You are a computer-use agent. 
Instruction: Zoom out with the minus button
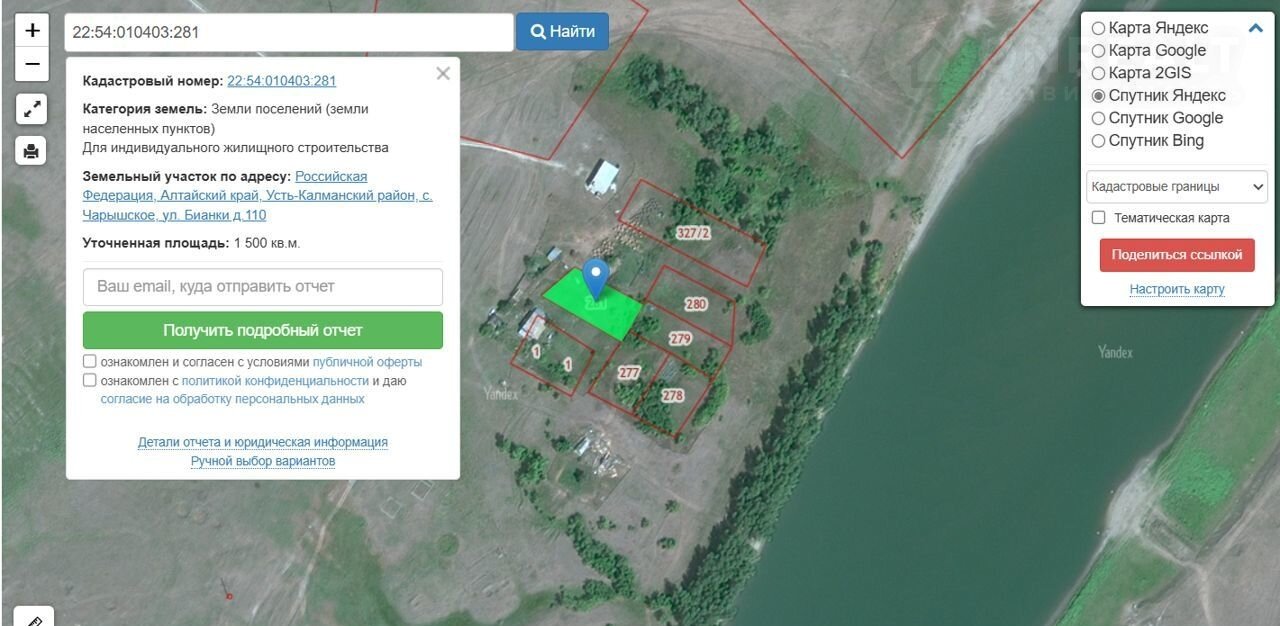32,64
